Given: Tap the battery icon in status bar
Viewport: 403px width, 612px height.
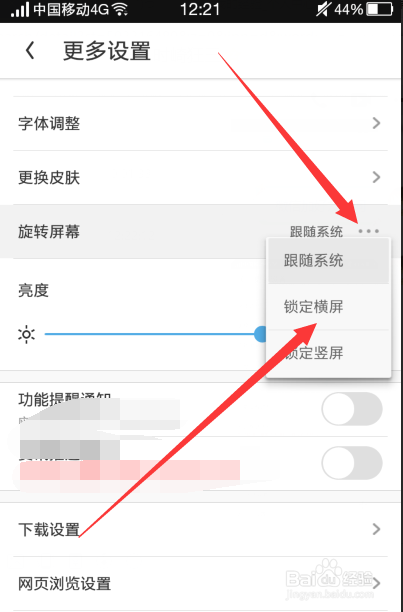Looking at the screenshot, I should click(380, 9).
